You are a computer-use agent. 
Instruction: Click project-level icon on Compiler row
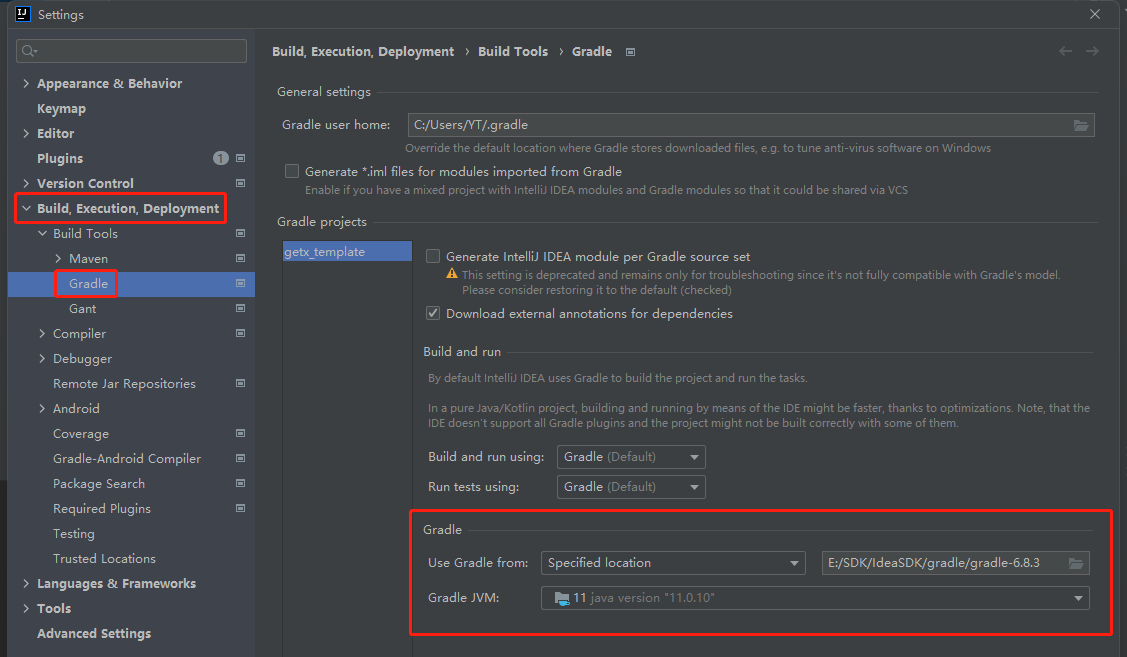coord(241,333)
